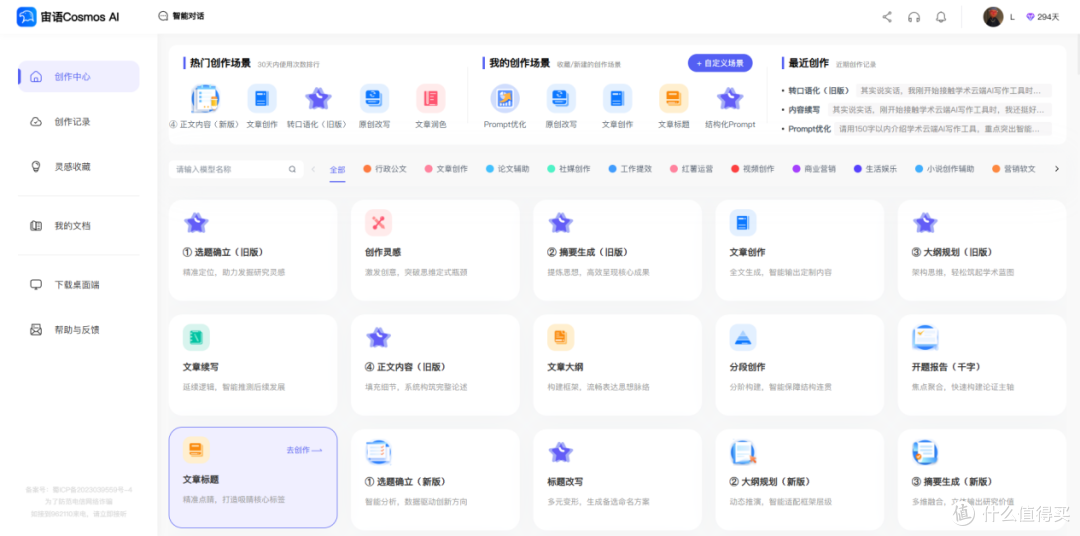Image resolution: width=1080 pixels, height=536 pixels.
Task: Open the notification bell icon
Action: pyautogui.click(x=941, y=17)
